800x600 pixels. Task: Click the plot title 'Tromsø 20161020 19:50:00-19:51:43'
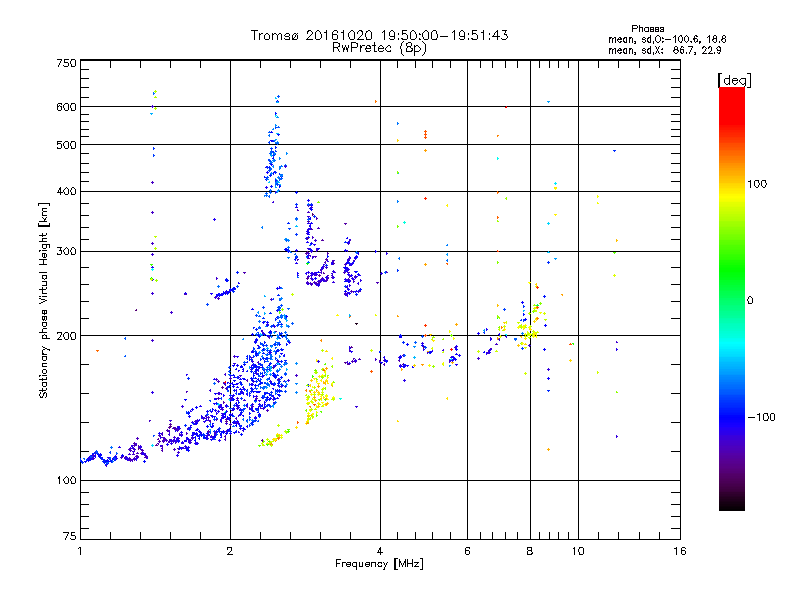pyautogui.click(x=379, y=35)
